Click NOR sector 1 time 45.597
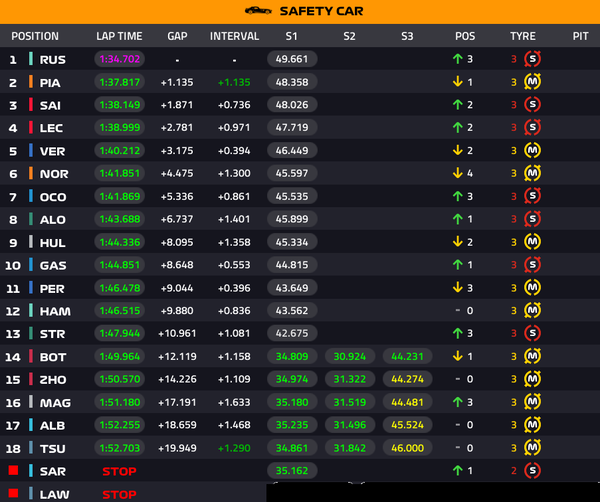600x502 pixels. [x=292, y=173]
